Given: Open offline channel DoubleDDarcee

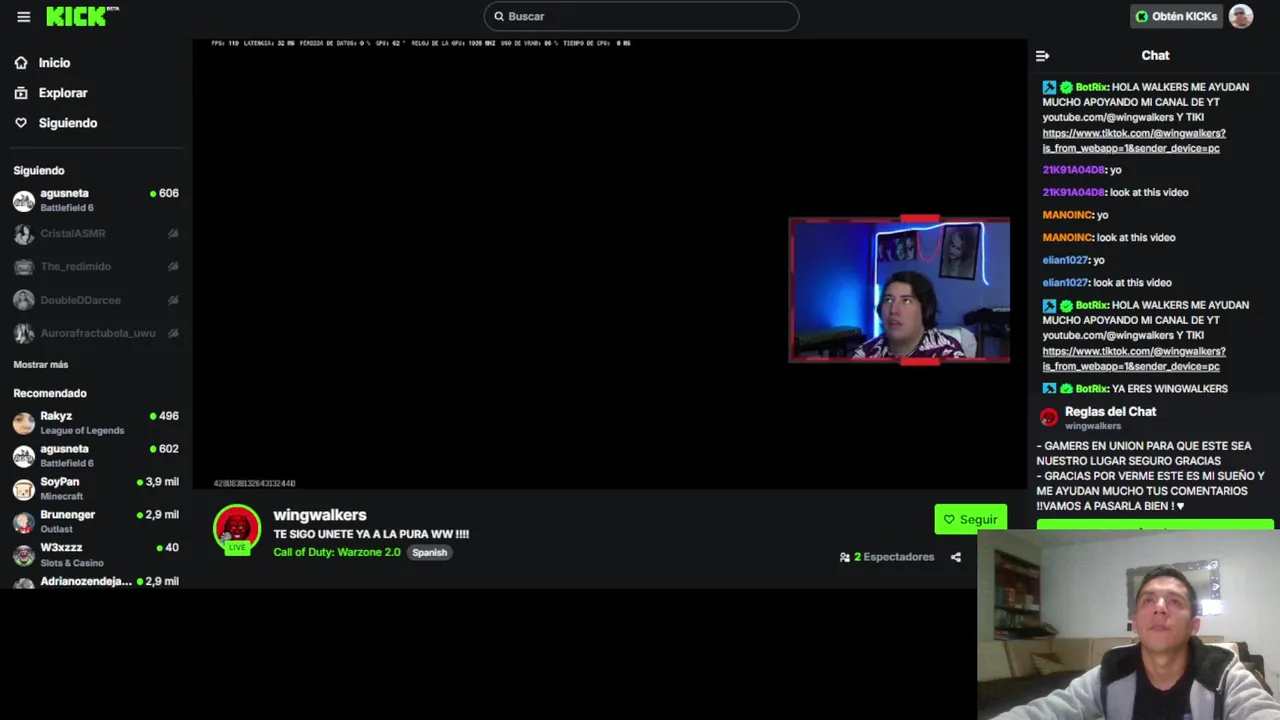Looking at the screenshot, I should tap(96, 300).
